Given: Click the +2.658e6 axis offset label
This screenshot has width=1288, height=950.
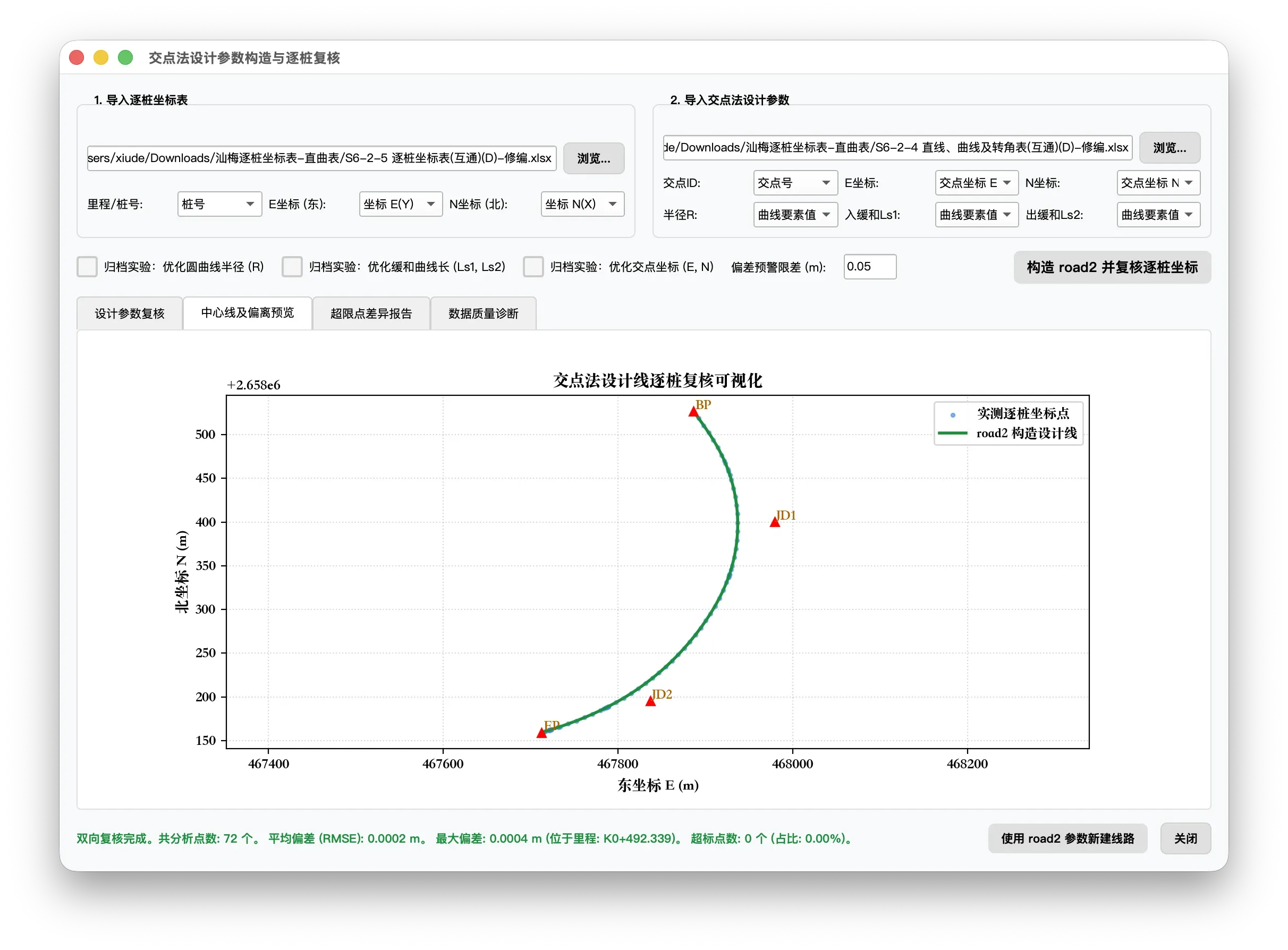Looking at the screenshot, I should click(253, 385).
